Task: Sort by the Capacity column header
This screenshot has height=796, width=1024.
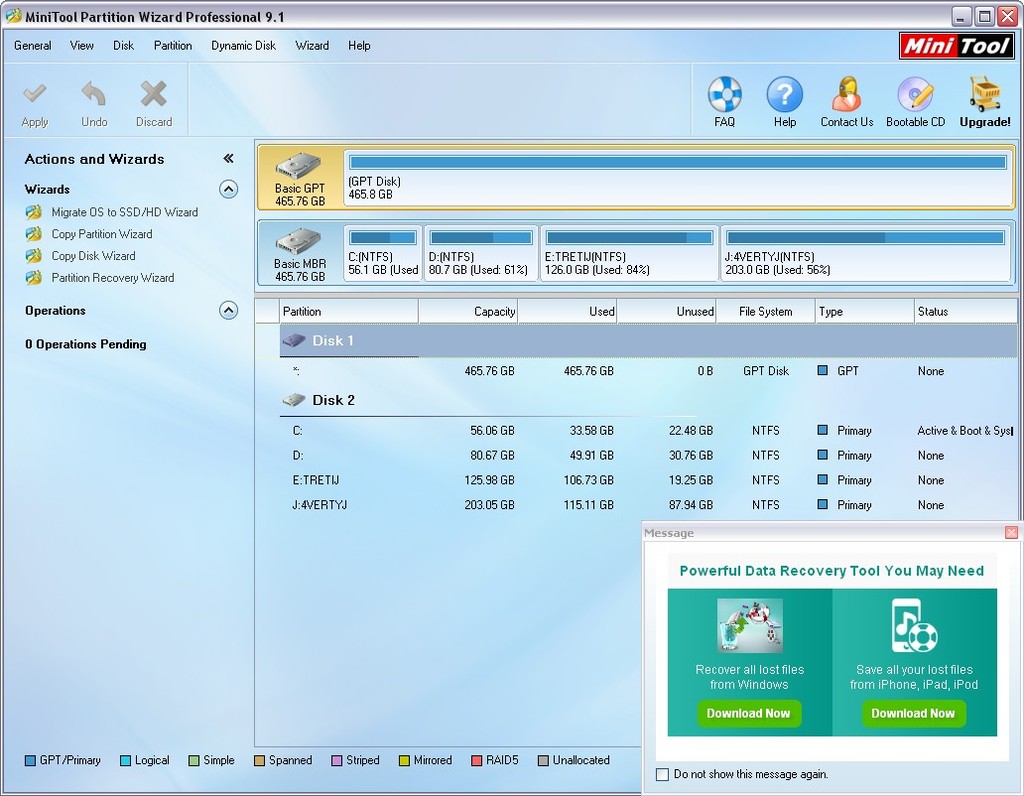Action: [468, 311]
